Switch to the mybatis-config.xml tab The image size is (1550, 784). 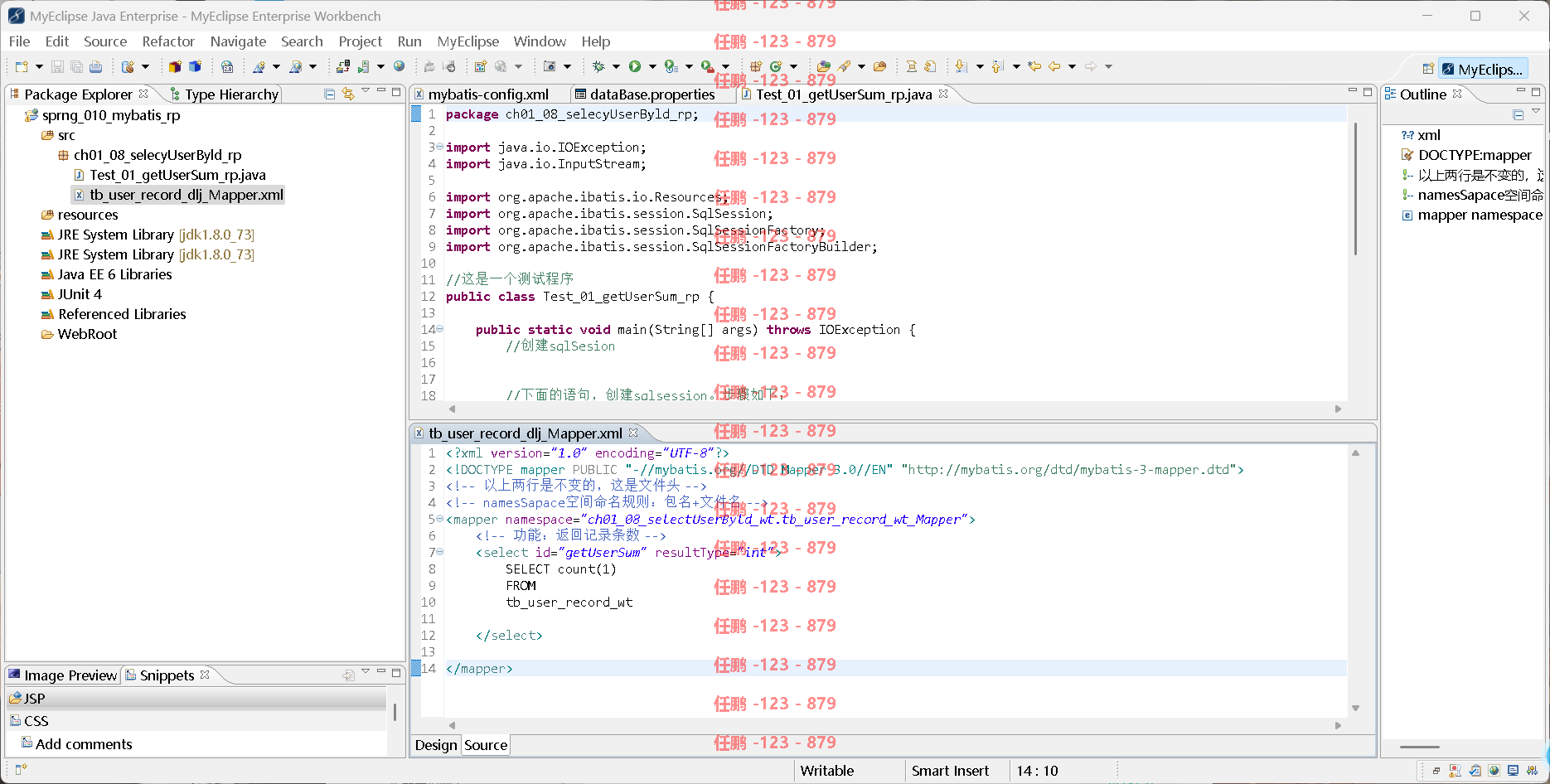click(488, 94)
